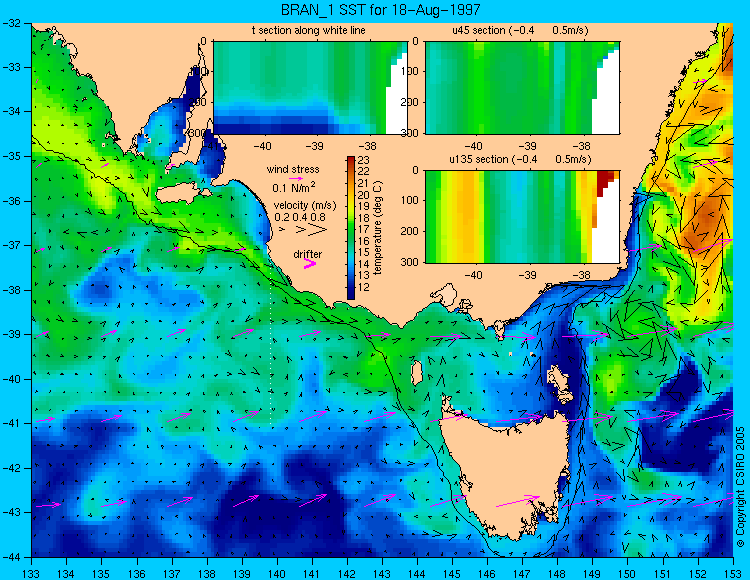Click main latitude axis label -41
Viewport: 750px width, 580px height.
(x=11, y=424)
